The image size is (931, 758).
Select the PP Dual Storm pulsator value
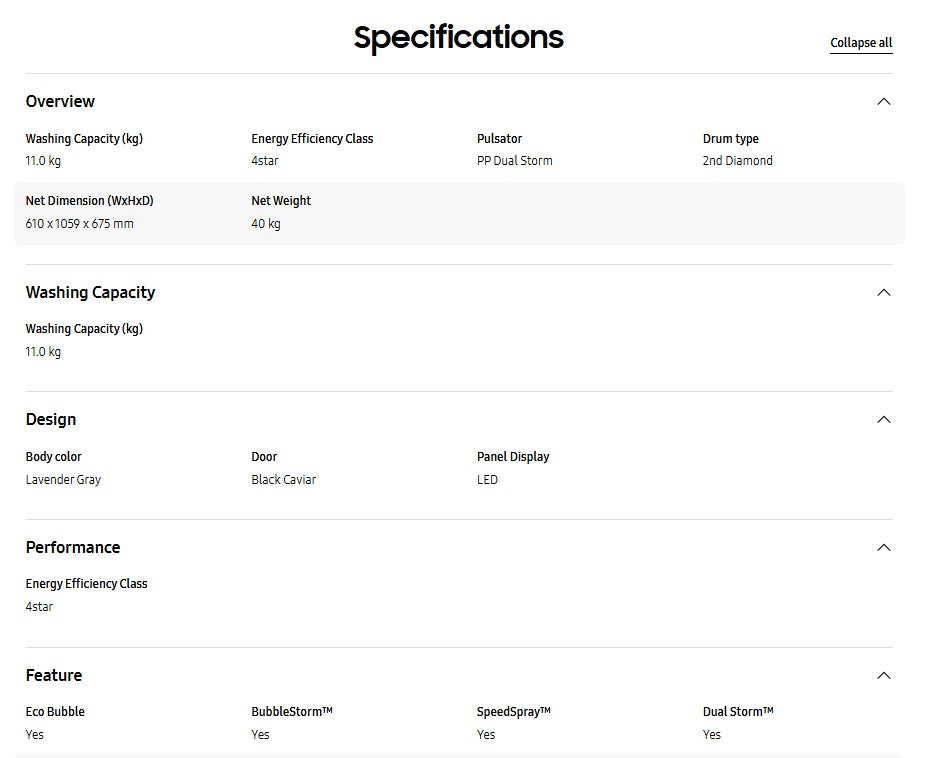coord(514,161)
